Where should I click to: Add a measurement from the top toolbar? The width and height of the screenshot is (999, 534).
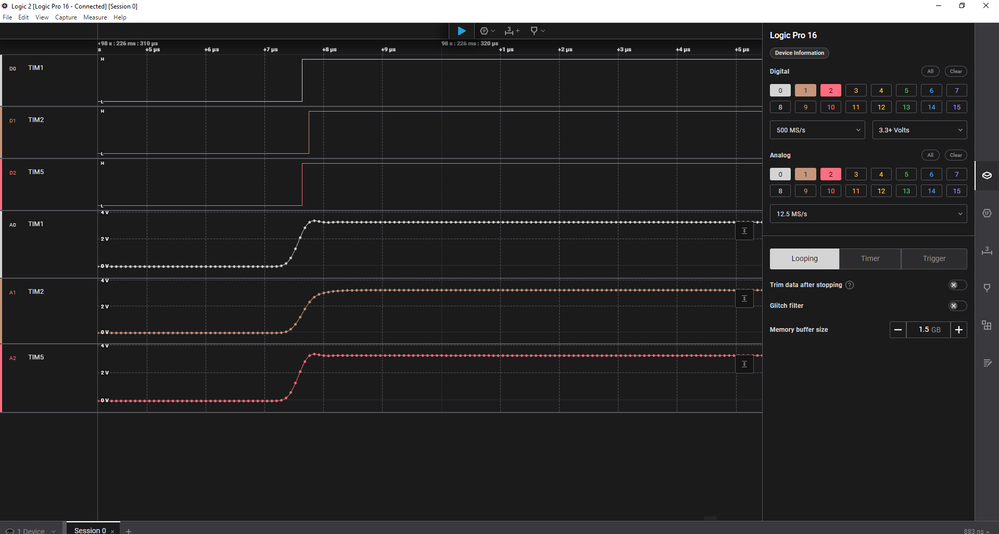click(512, 31)
